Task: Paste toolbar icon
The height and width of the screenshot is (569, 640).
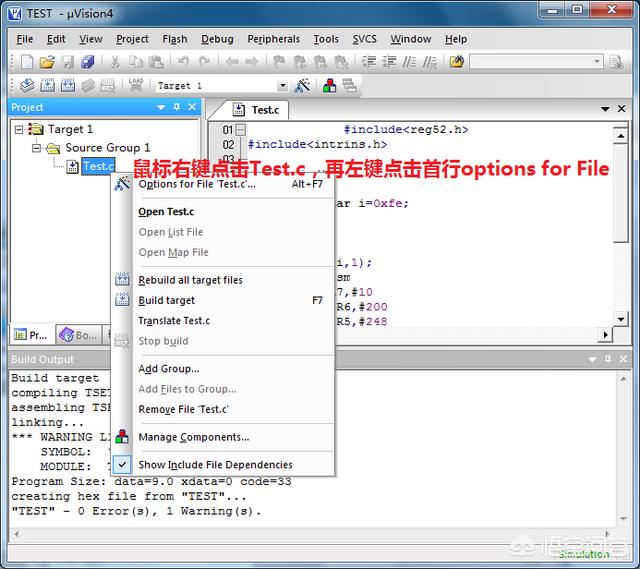Action: click(156, 62)
